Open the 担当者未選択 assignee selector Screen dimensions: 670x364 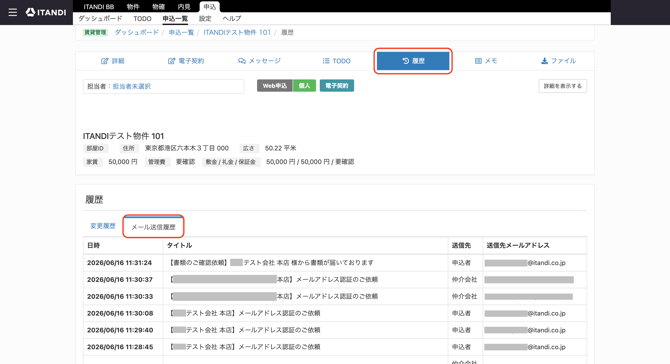(132, 86)
